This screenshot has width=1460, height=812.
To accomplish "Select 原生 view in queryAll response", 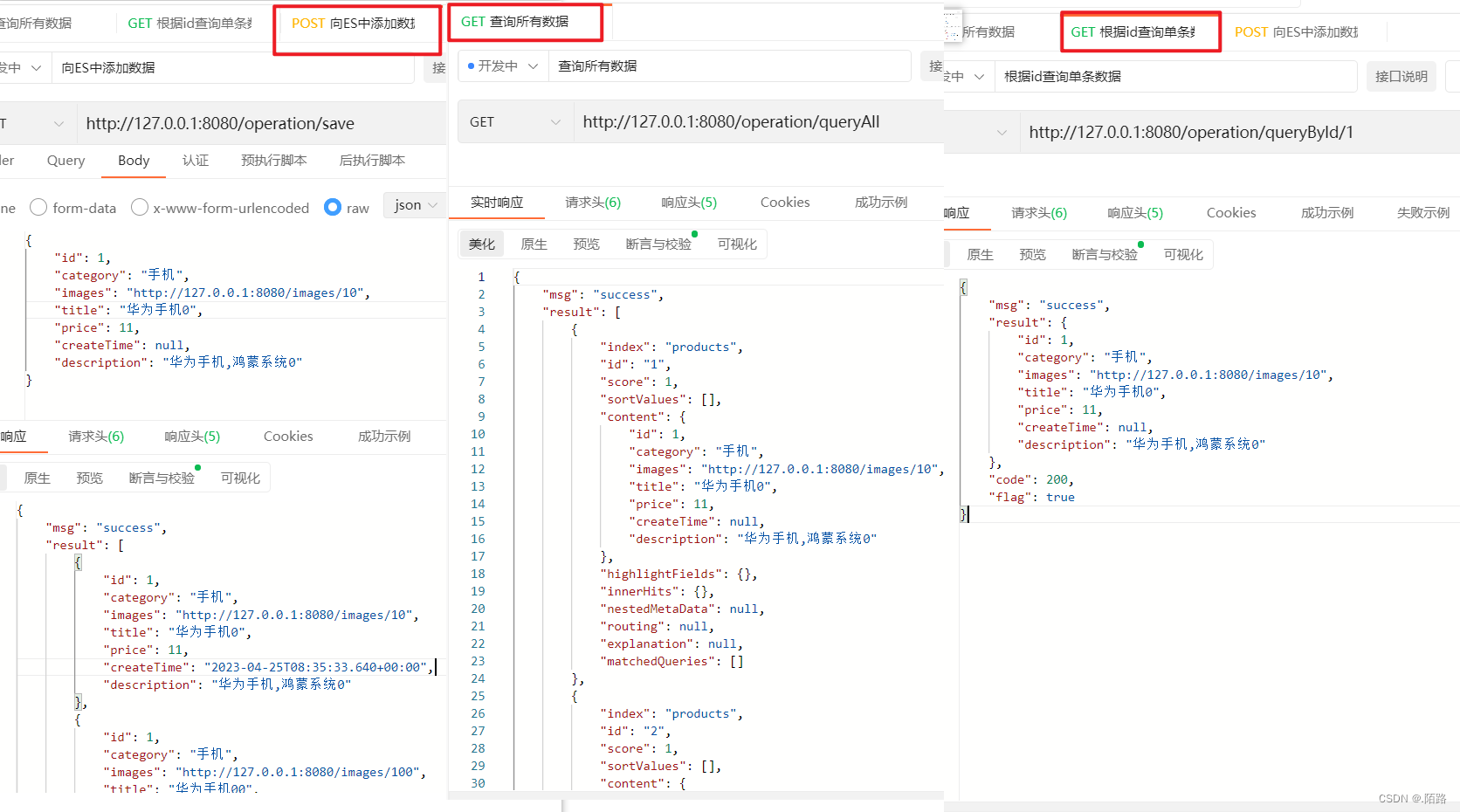I will [x=534, y=244].
